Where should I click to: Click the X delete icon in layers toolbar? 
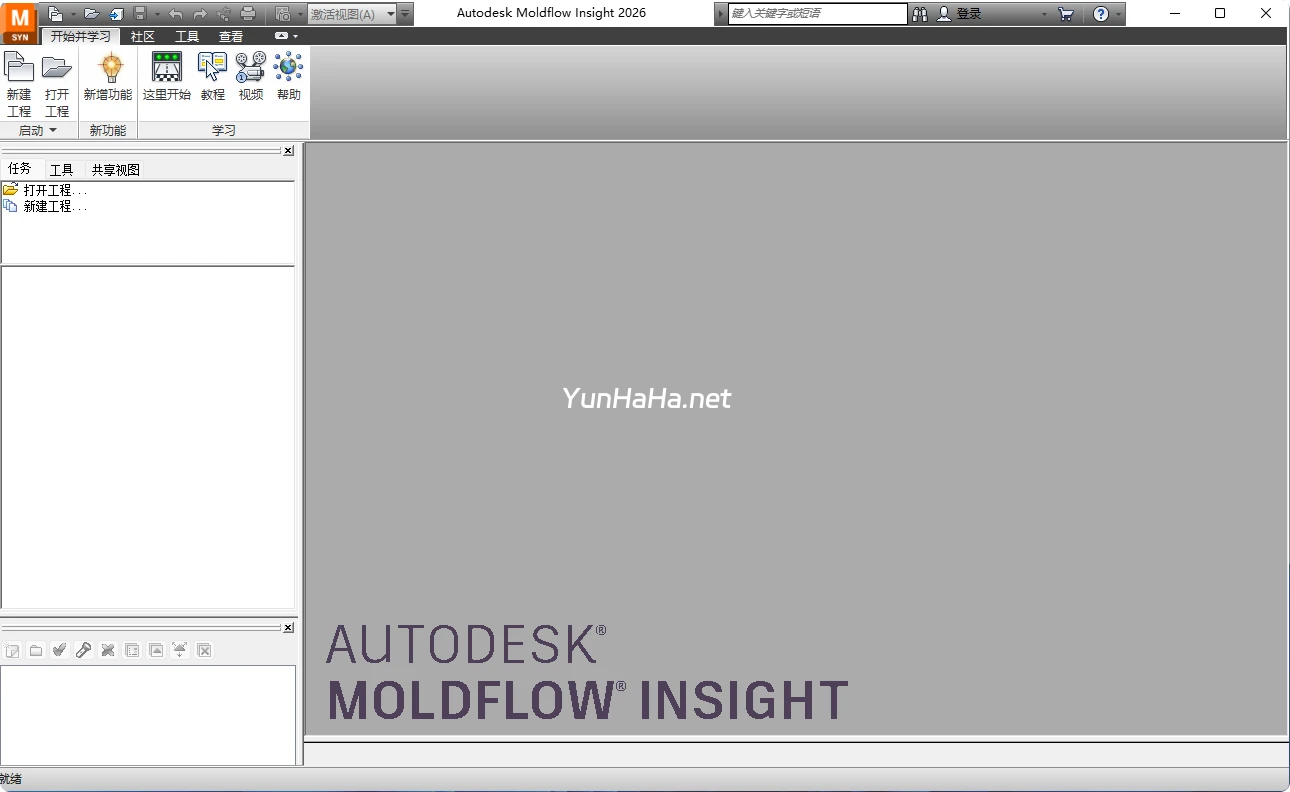point(108,650)
